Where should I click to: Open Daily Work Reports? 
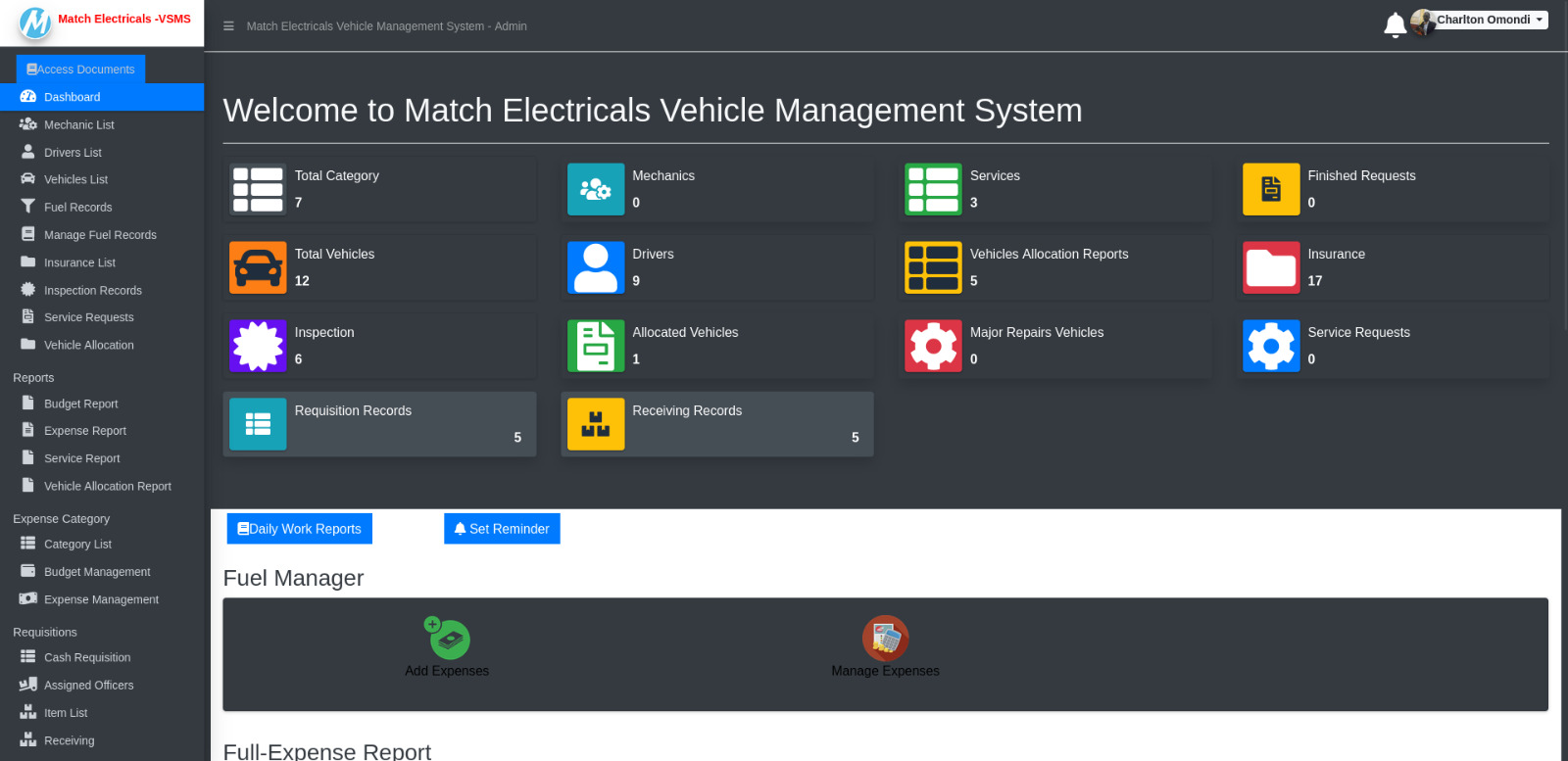pyautogui.click(x=300, y=529)
